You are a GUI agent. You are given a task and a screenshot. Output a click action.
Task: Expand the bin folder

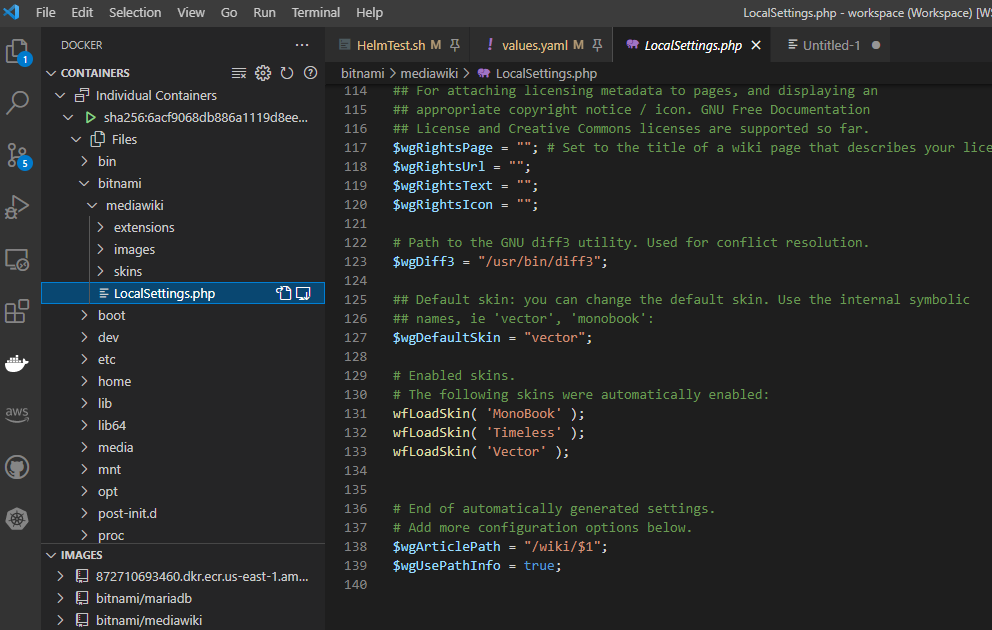click(x=84, y=161)
